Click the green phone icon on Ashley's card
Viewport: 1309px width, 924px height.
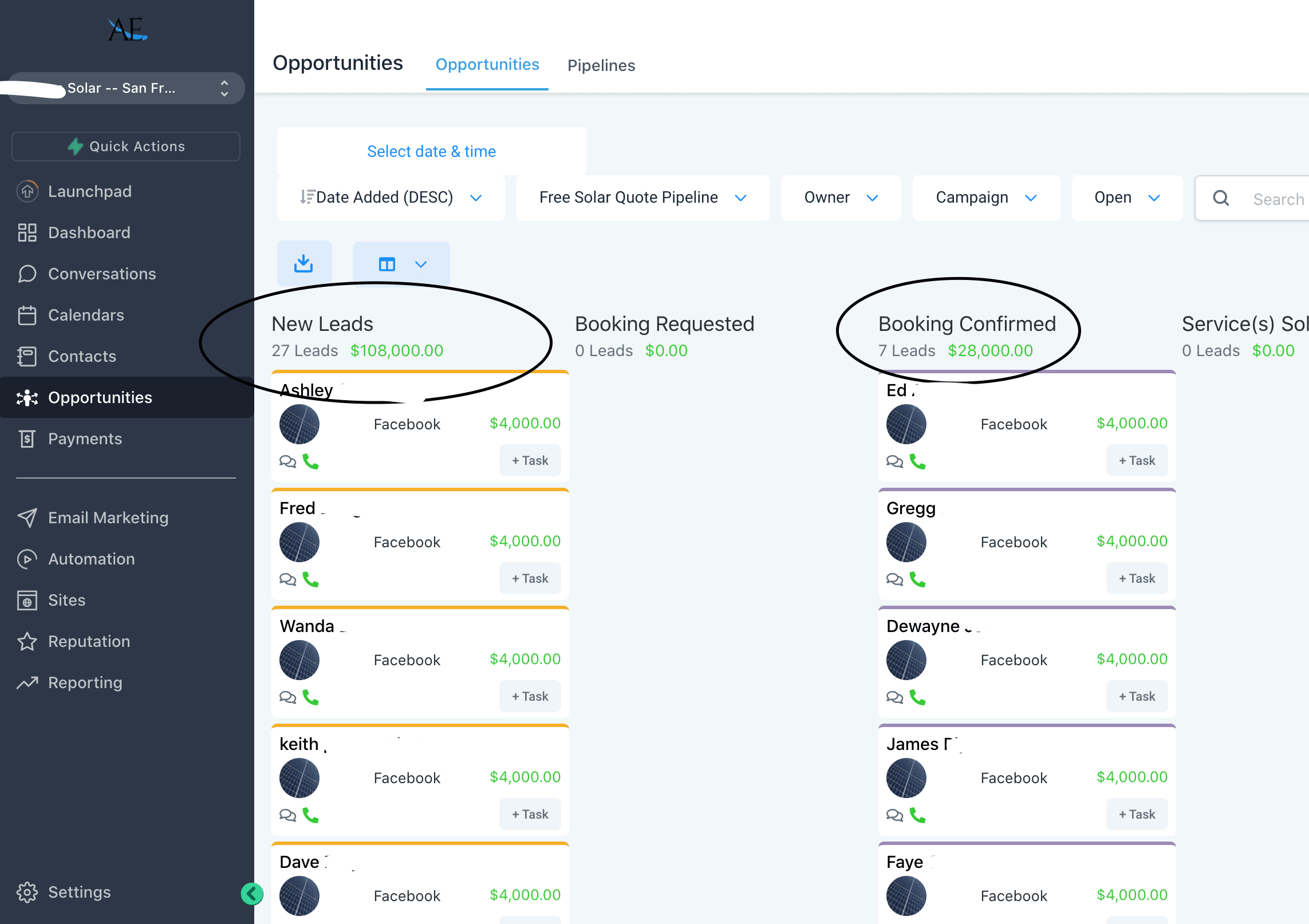(x=310, y=461)
